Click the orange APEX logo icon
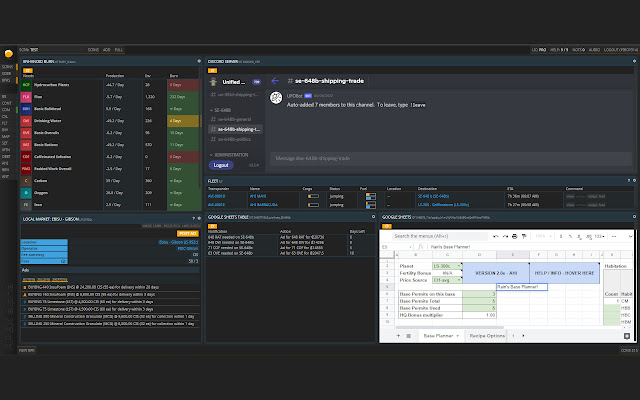Viewport: 640px width, 400px height. pyautogui.click(x=8, y=54)
